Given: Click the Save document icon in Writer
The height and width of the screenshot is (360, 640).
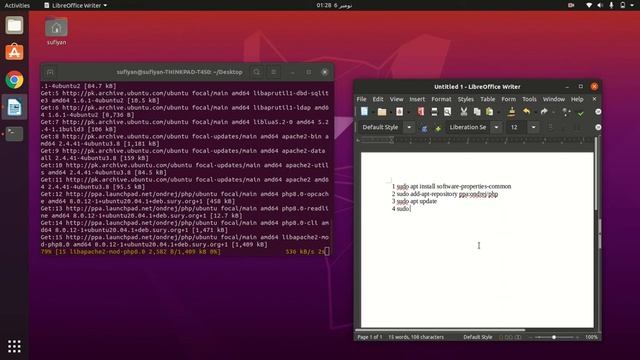Looking at the screenshot, I should tap(399, 111).
